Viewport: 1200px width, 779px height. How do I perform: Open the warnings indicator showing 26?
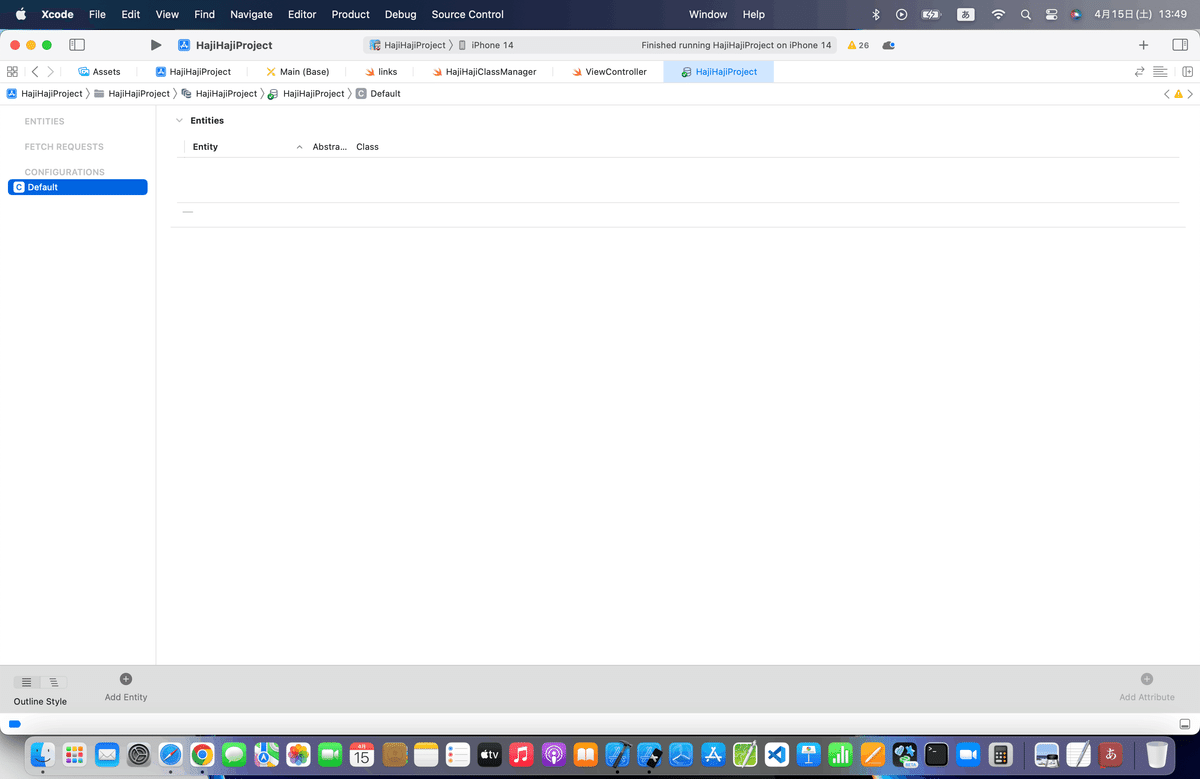click(x=858, y=45)
